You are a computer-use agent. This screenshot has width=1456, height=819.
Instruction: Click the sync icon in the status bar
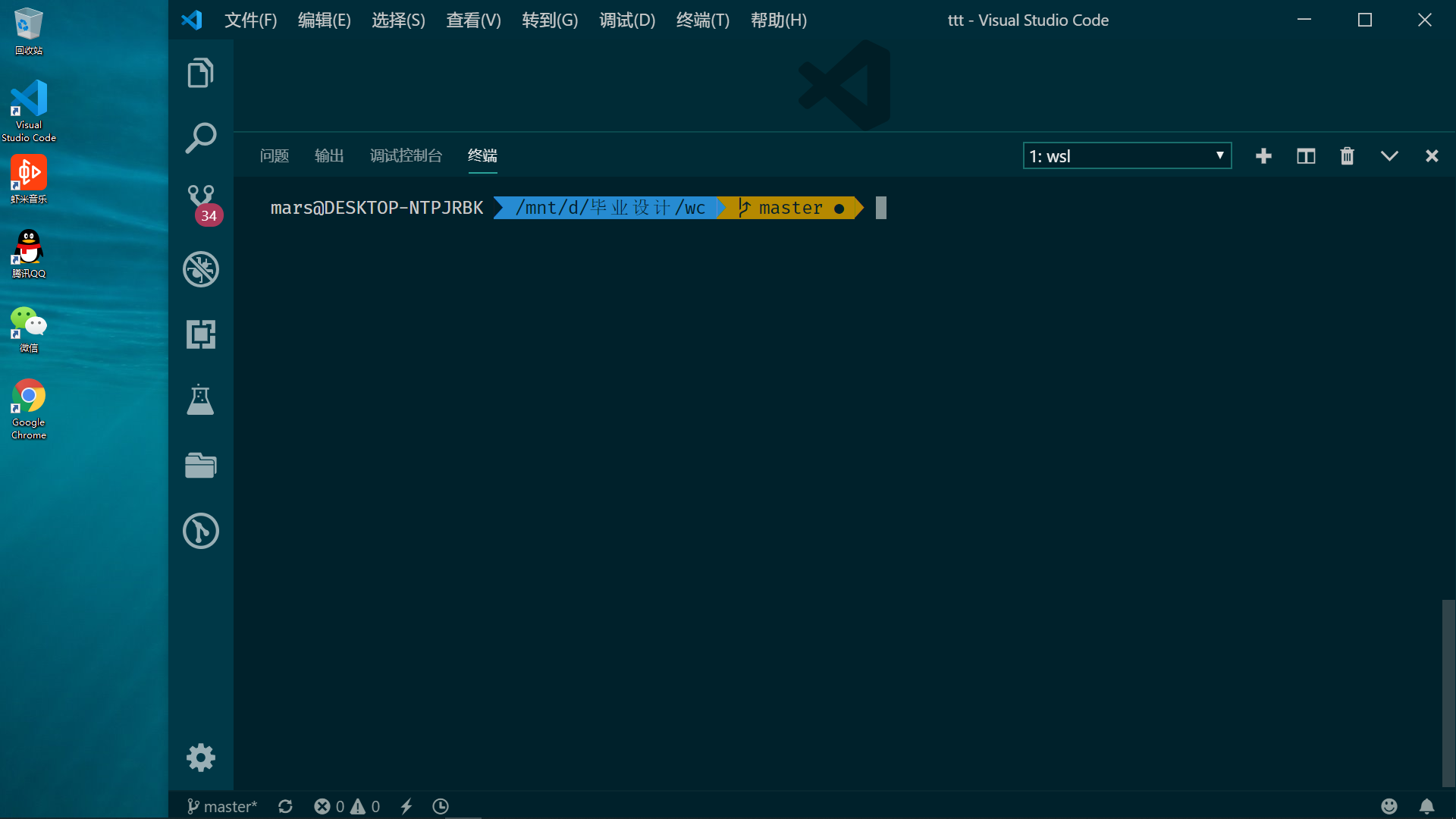click(285, 806)
